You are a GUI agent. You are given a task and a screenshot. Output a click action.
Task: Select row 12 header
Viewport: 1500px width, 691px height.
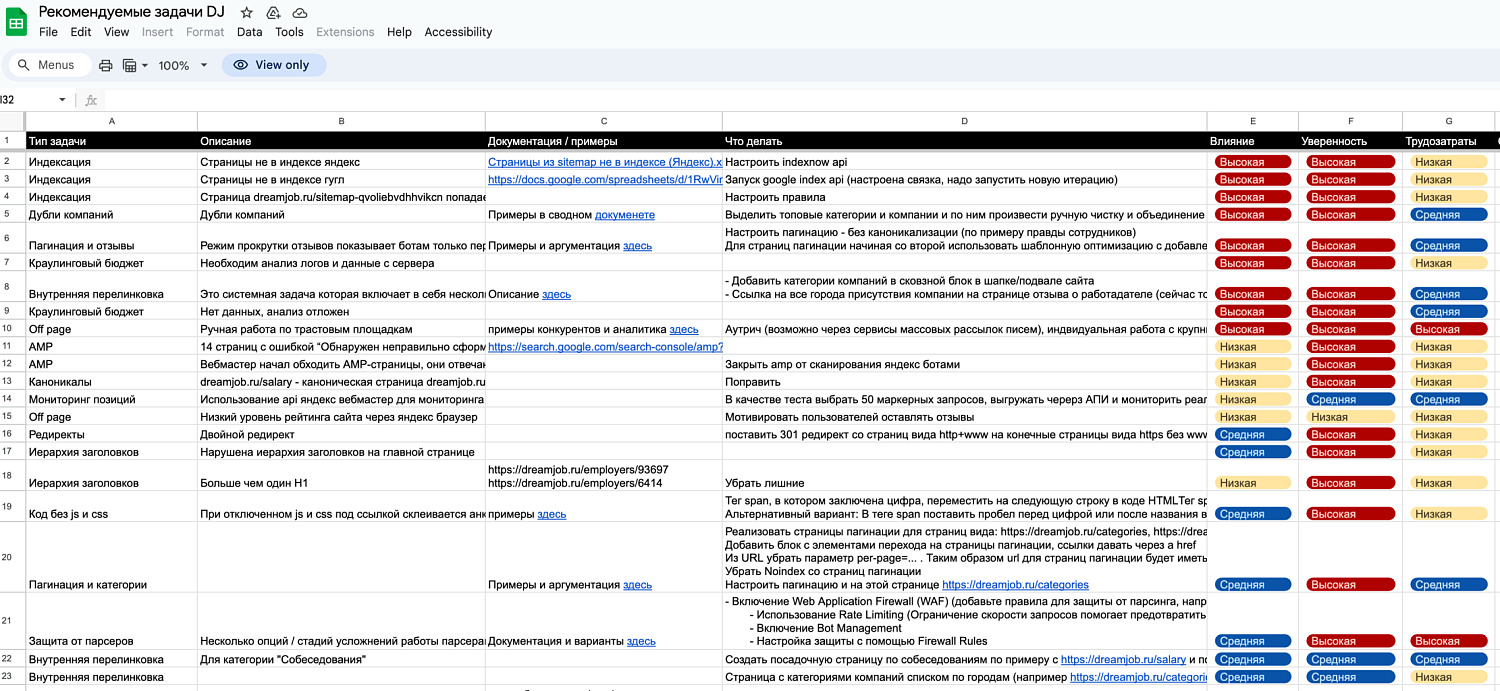point(12,364)
